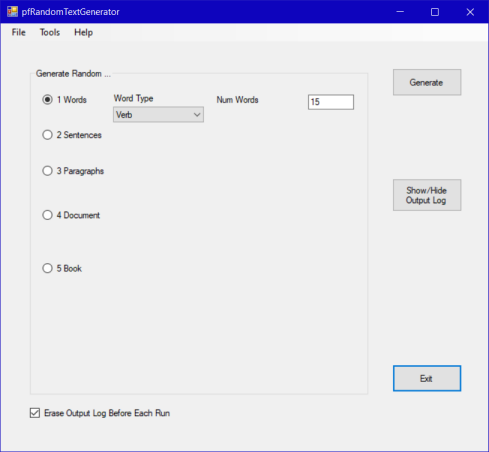
Task: Maximize the application window
Action: [x=435, y=12]
